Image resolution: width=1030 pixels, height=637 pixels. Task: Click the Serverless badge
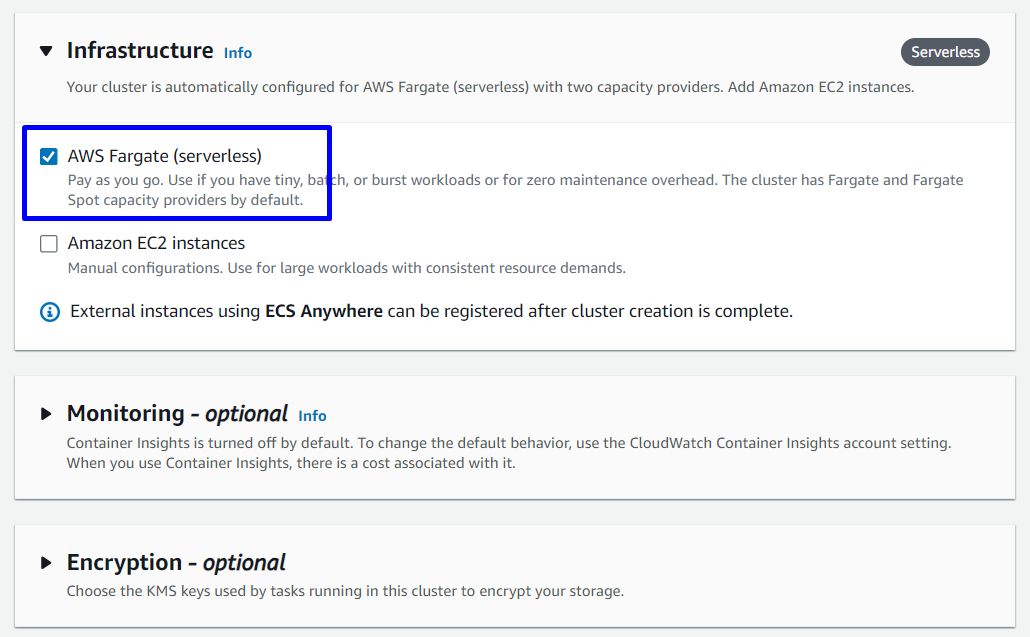pos(945,52)
